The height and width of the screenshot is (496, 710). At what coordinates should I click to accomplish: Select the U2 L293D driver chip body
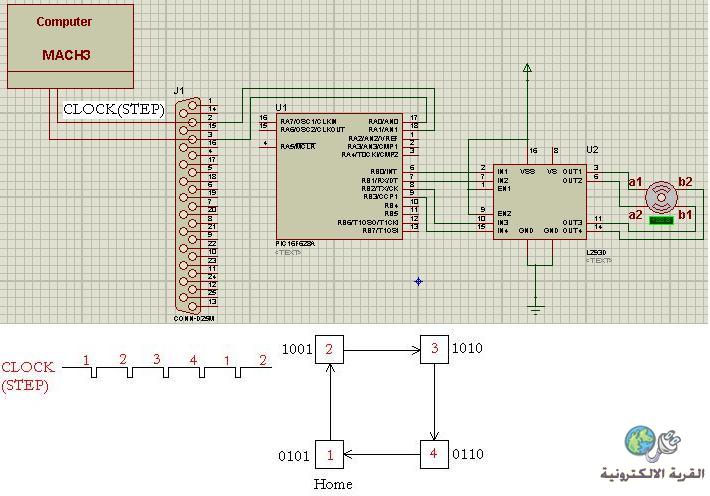pos(540,202)
